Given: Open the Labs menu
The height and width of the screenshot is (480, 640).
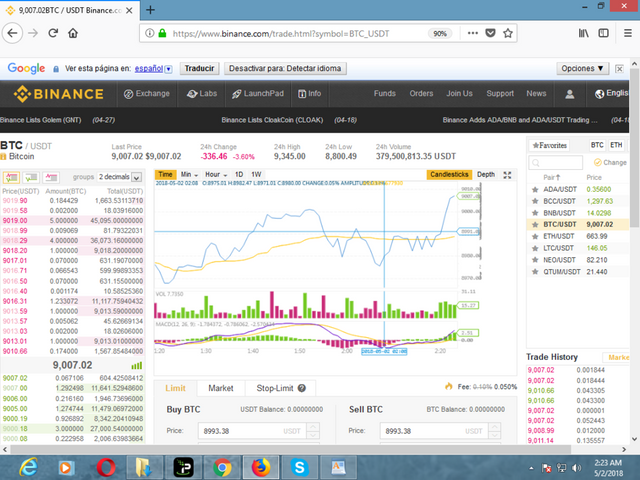Looking at the screenshot, I should [202, 94].
